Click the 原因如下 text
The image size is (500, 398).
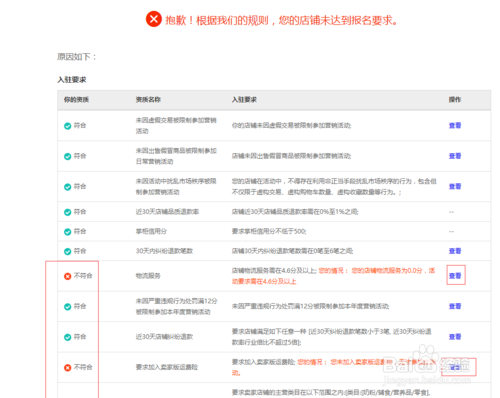tap(77, 57)
